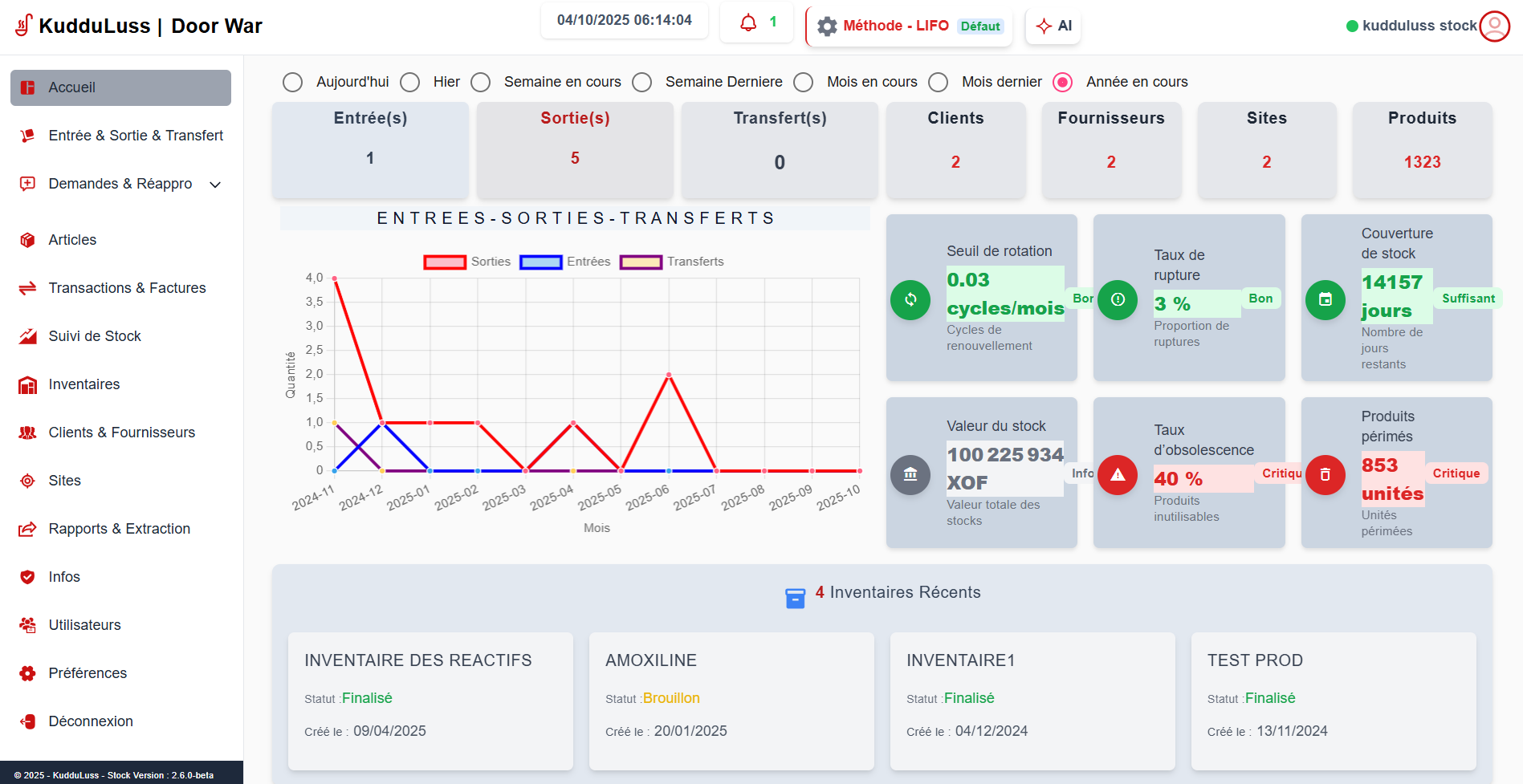Click the Sortie(s) summary card
1523x784 pixels.
575,150
